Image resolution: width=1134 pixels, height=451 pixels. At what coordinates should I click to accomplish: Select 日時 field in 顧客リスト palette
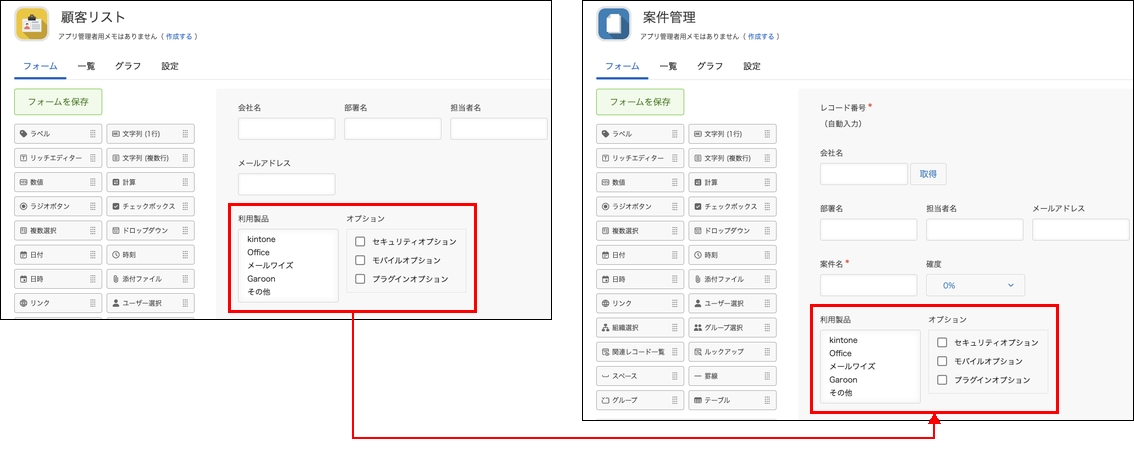[57, 278]
